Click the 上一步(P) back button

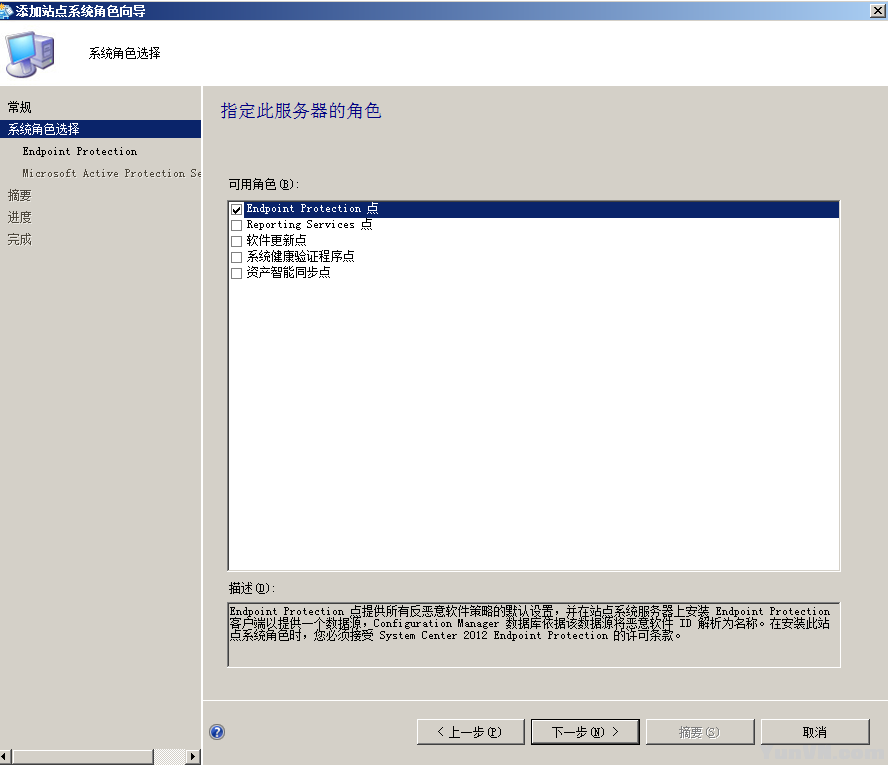471,732
